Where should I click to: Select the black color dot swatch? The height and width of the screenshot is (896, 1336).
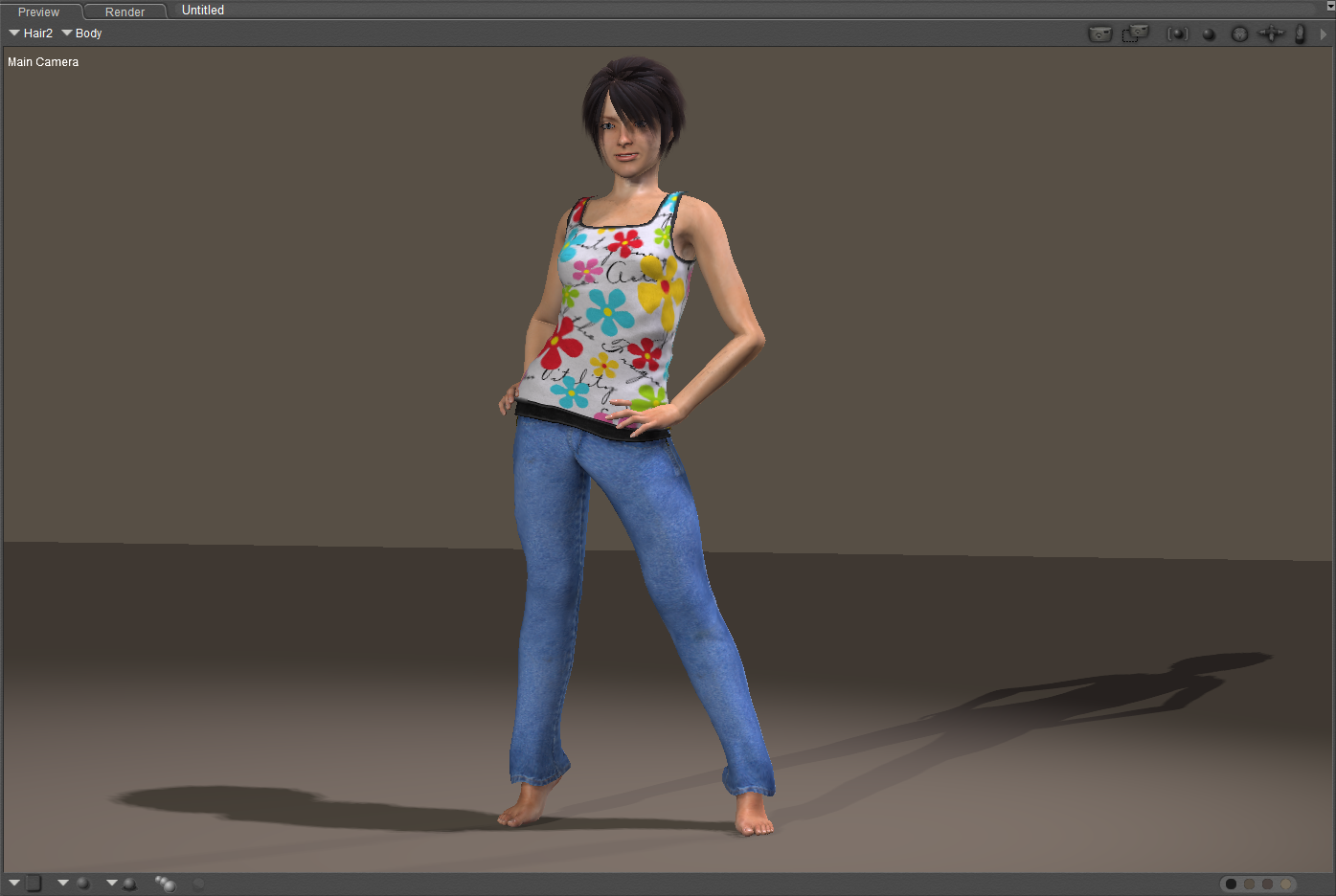click(x=1231, y=884)
